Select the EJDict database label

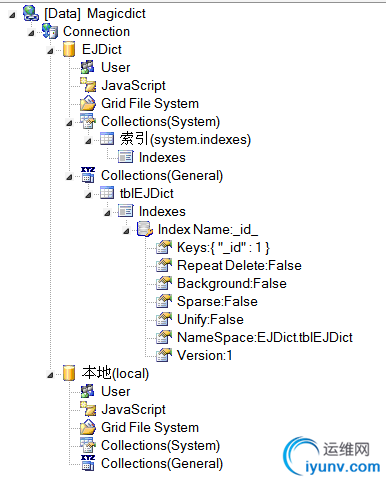102,49
